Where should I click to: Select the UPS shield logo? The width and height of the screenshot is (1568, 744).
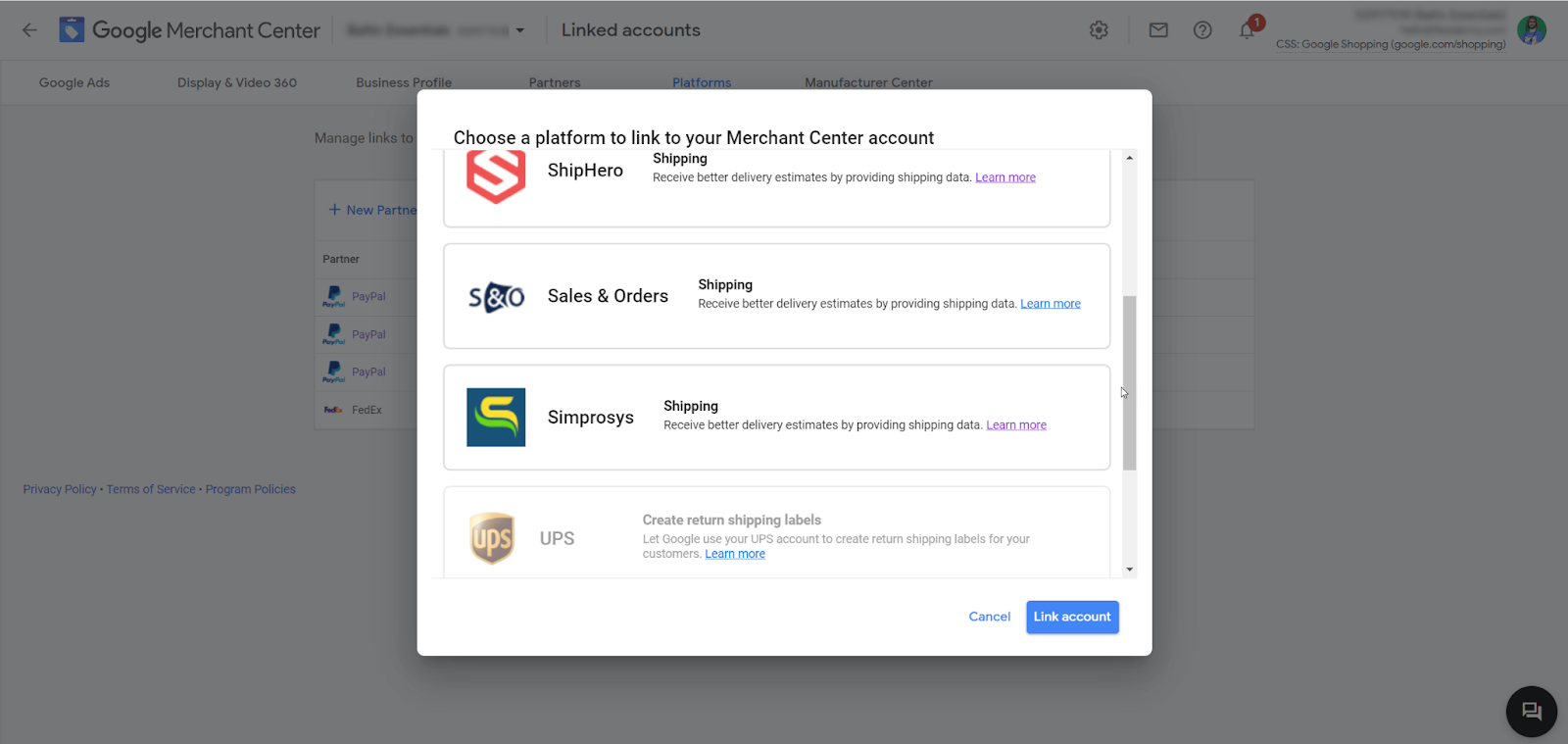point(492,538)
